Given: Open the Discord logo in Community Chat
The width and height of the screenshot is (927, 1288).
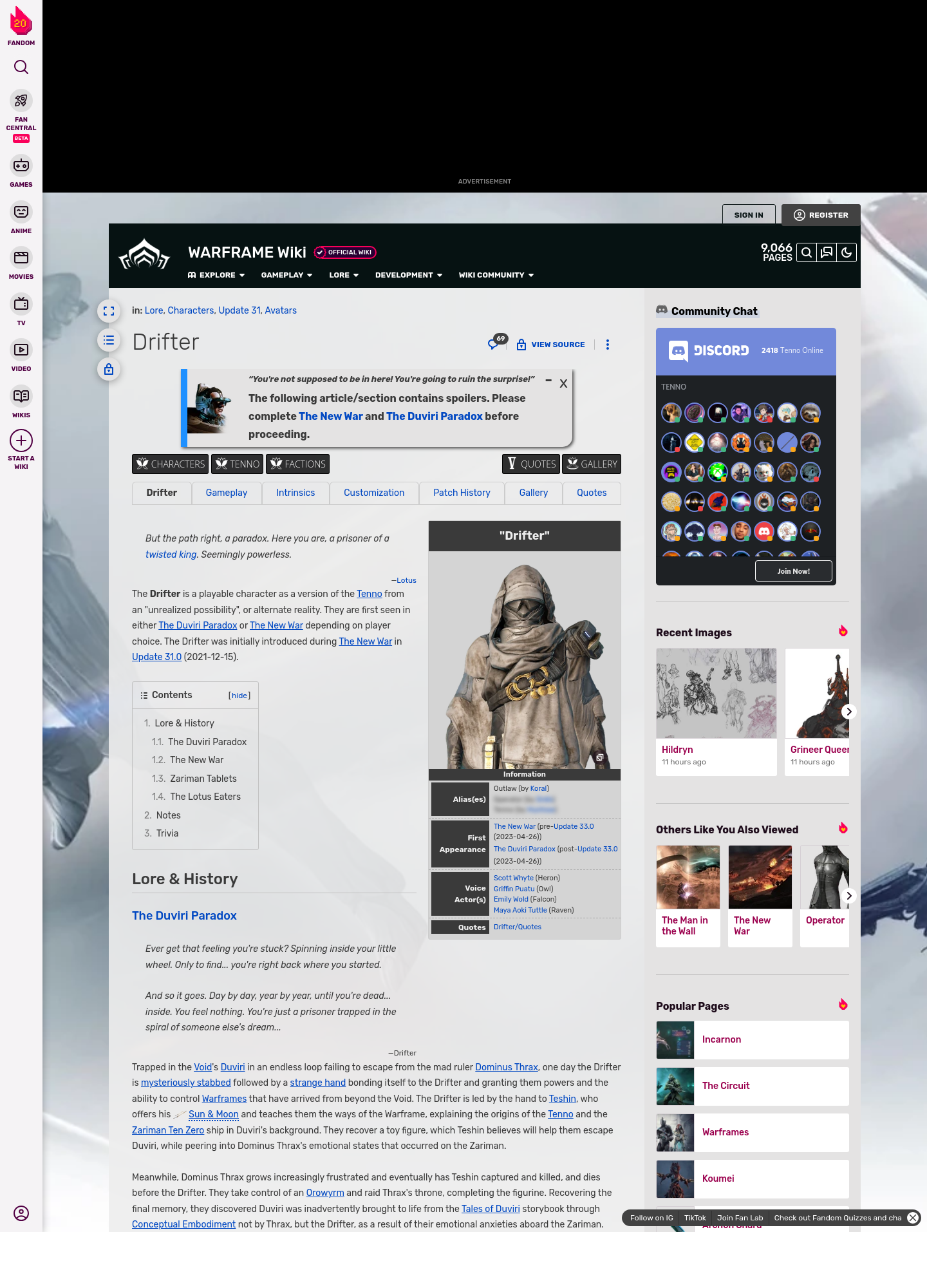Looking at the screenshot, I should [709, 350].
